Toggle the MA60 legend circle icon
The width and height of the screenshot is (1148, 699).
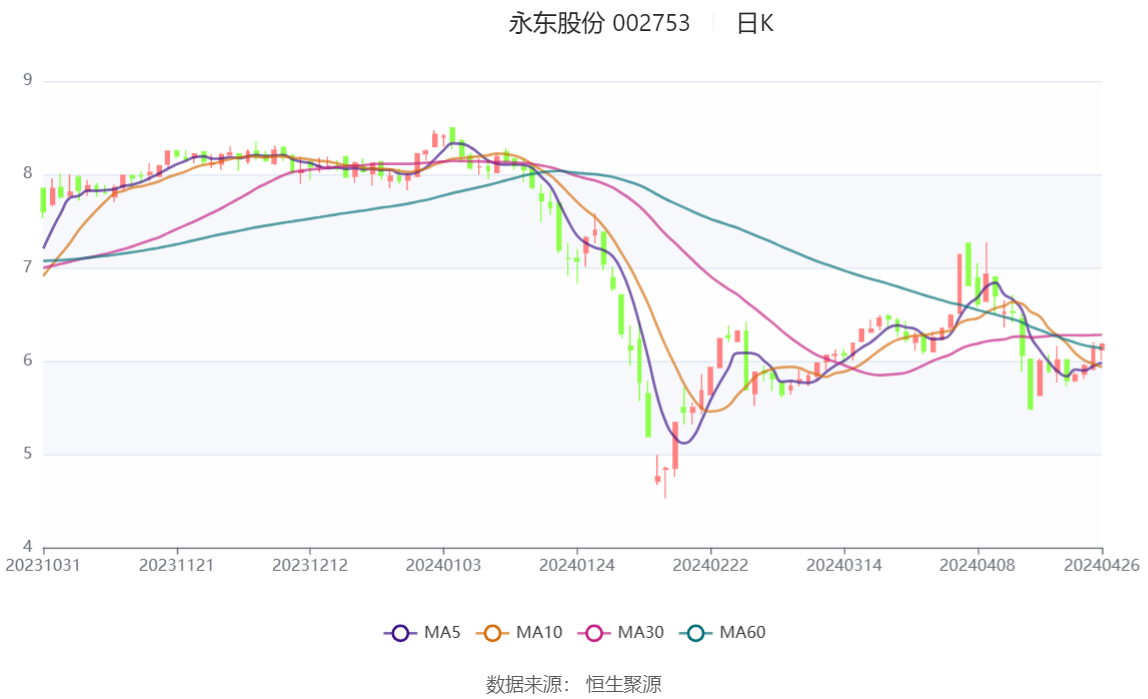point(696,633)
